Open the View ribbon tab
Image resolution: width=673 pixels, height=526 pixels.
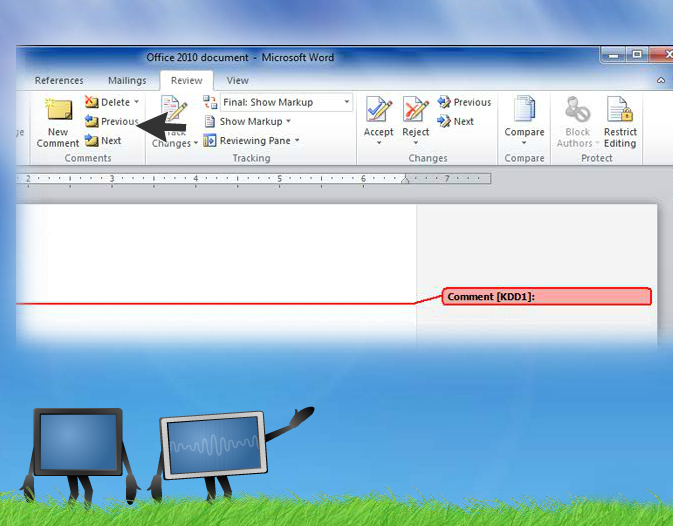(237, 81)
